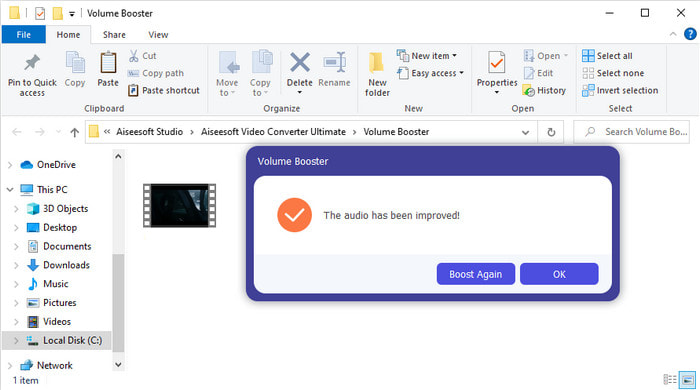Click Select none
This screenshot has height=390, width=700.
pyautogui.click(x=613, y=73)
